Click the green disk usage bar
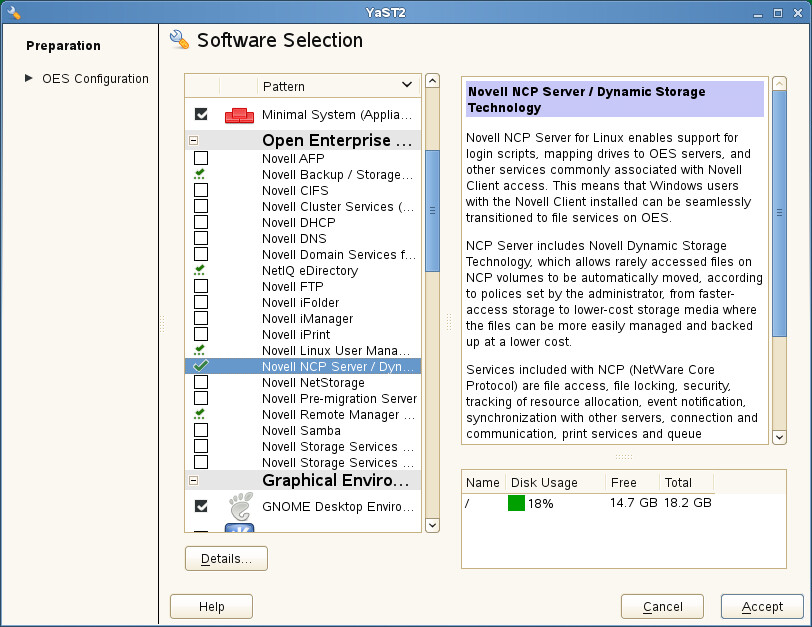 click(x=516, y=503)
